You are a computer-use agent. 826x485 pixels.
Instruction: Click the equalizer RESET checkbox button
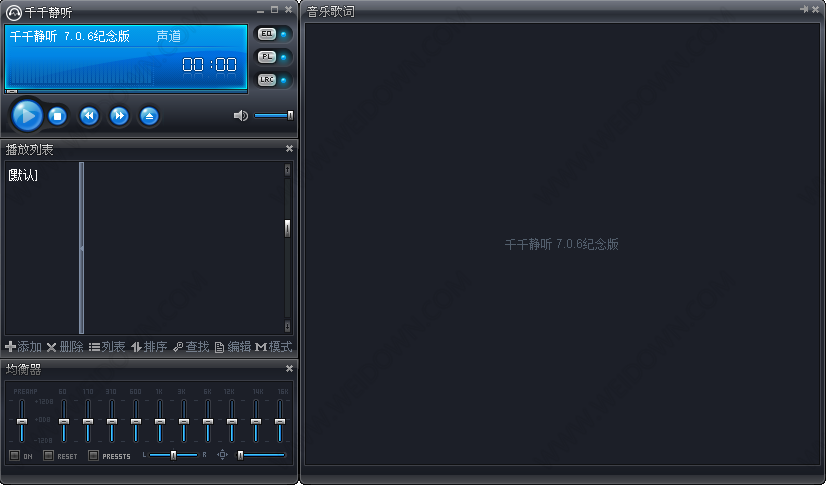tap(48, 456)
